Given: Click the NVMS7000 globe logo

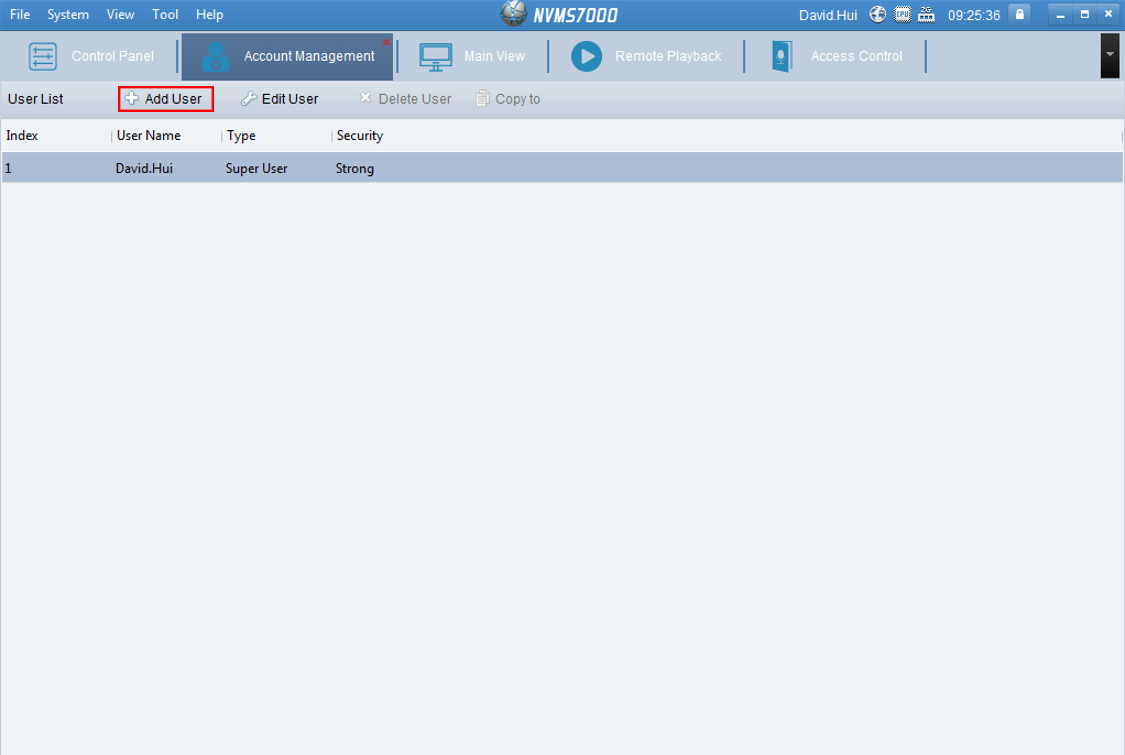Looking at the screenshot, I should coord(513,14).
